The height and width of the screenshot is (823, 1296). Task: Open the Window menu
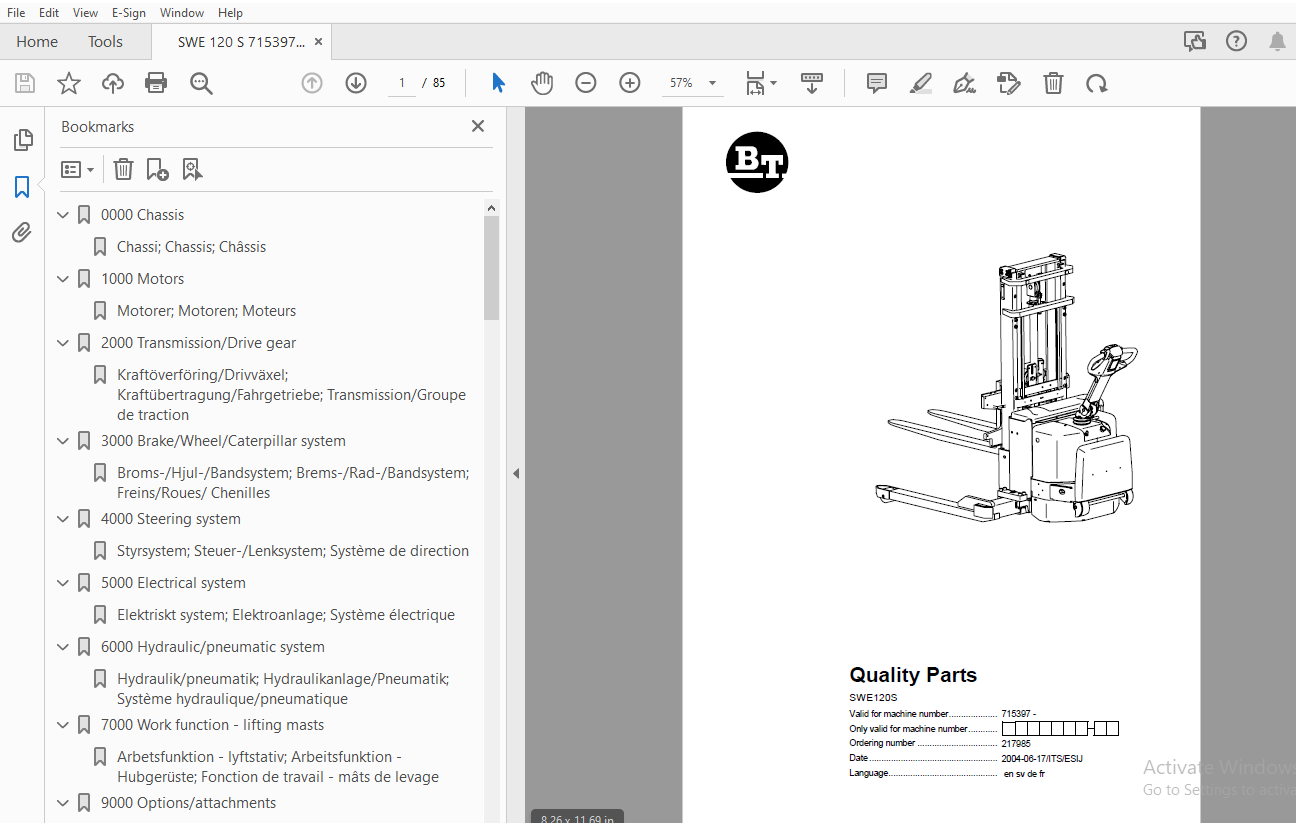coord(182,12)
